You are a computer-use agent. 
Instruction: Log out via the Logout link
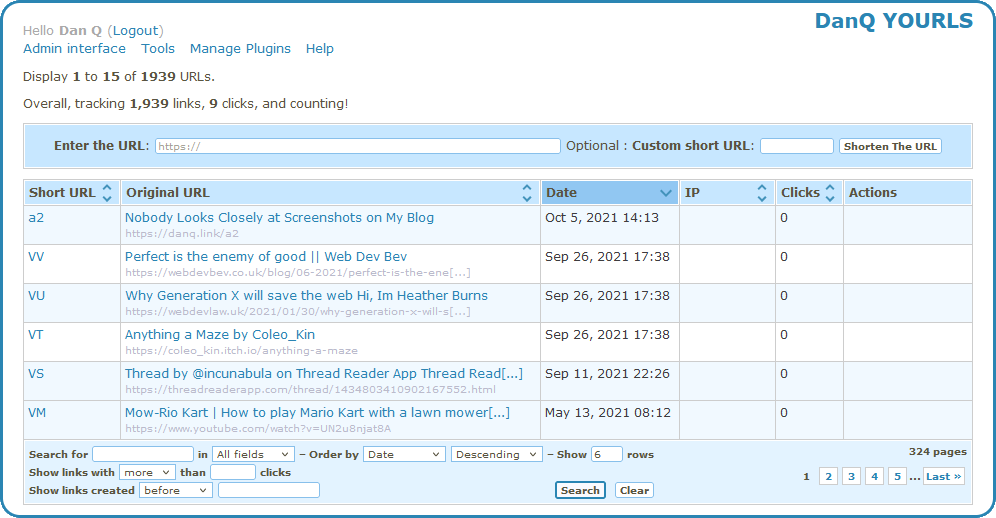135,31
